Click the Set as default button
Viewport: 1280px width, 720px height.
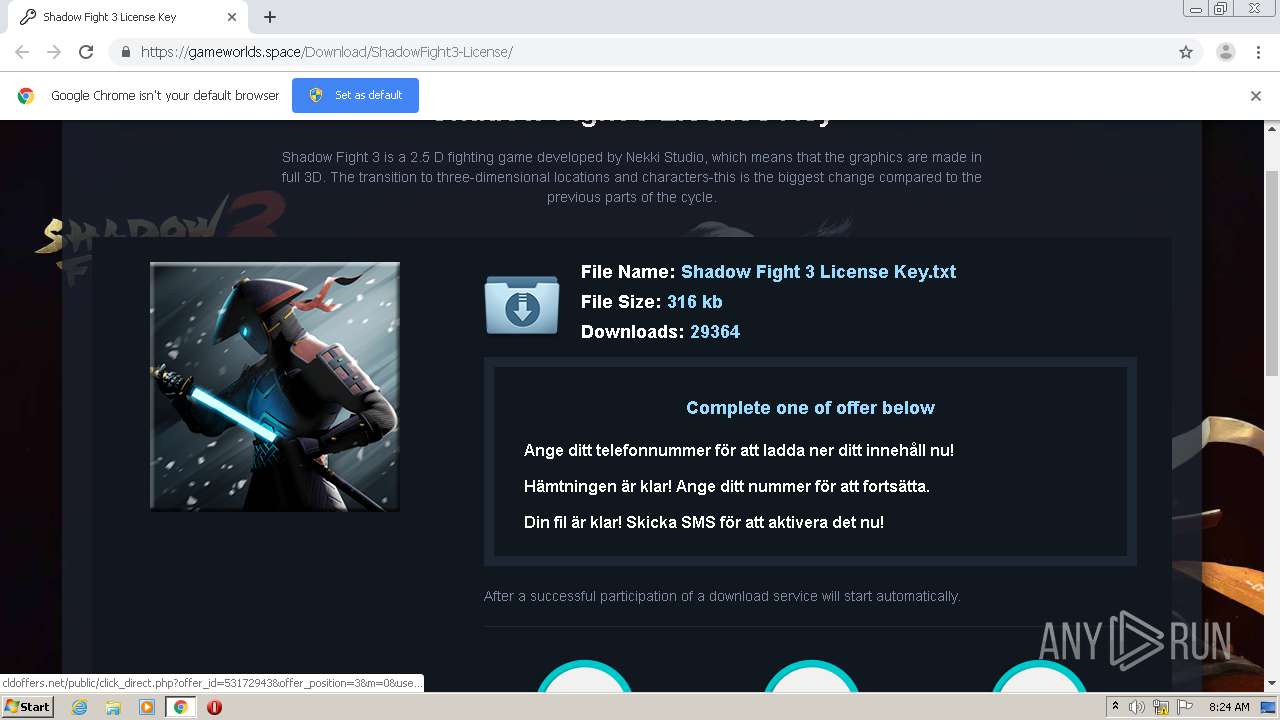(355, 95)
